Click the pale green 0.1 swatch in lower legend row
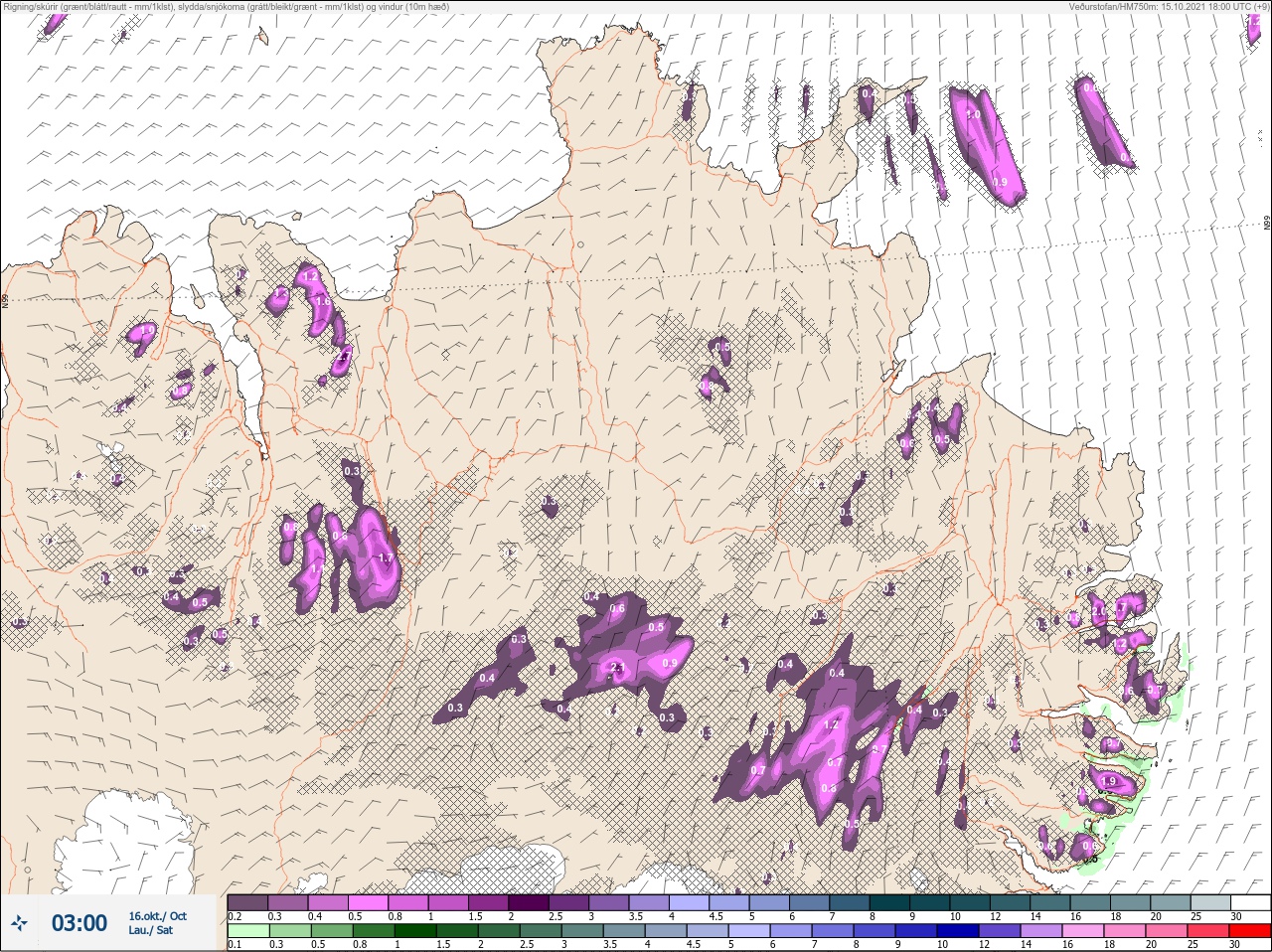This screenshot has width=1272, height=952. pos(247,931)
